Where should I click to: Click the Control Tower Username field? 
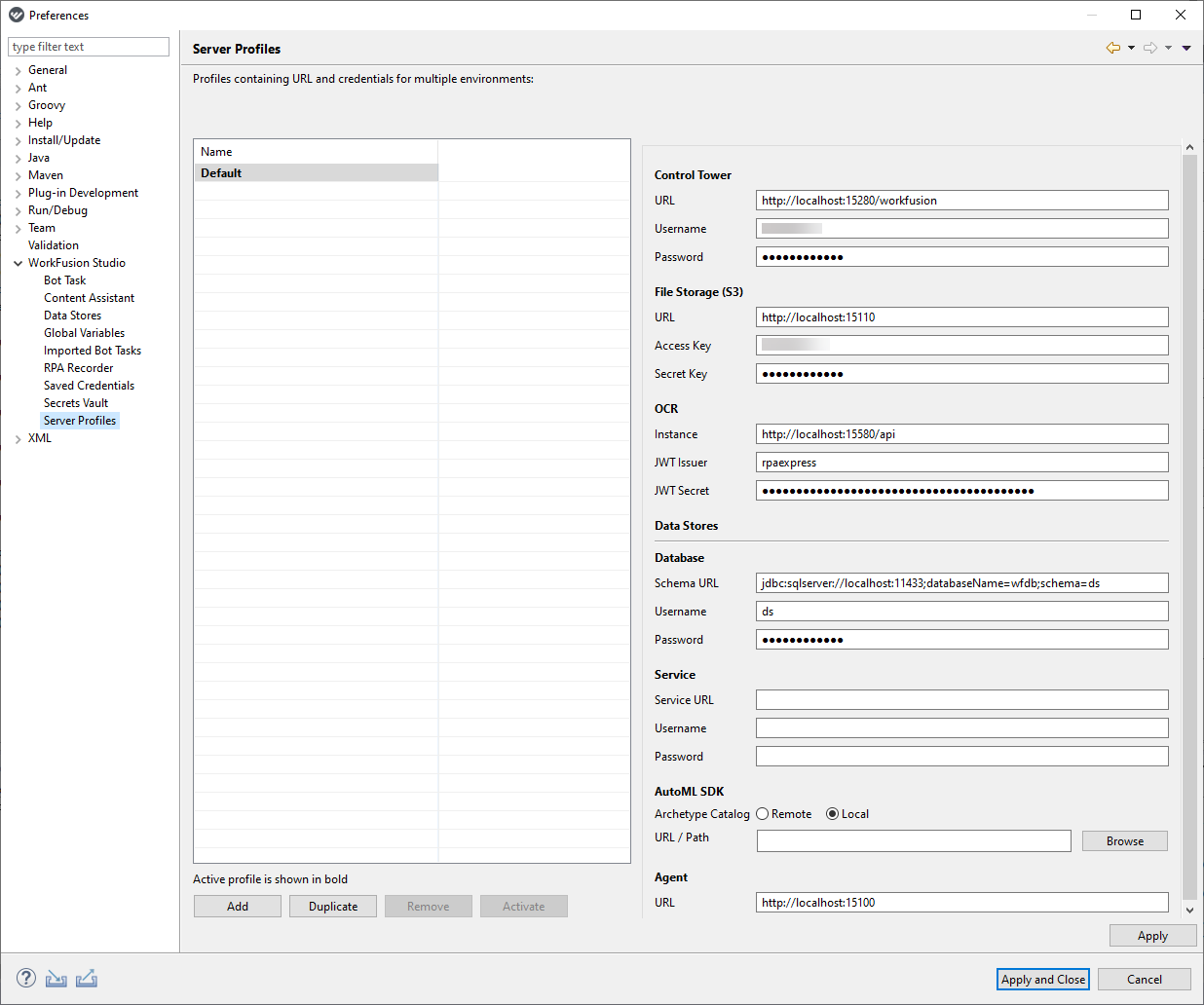(x=962, y=229)
